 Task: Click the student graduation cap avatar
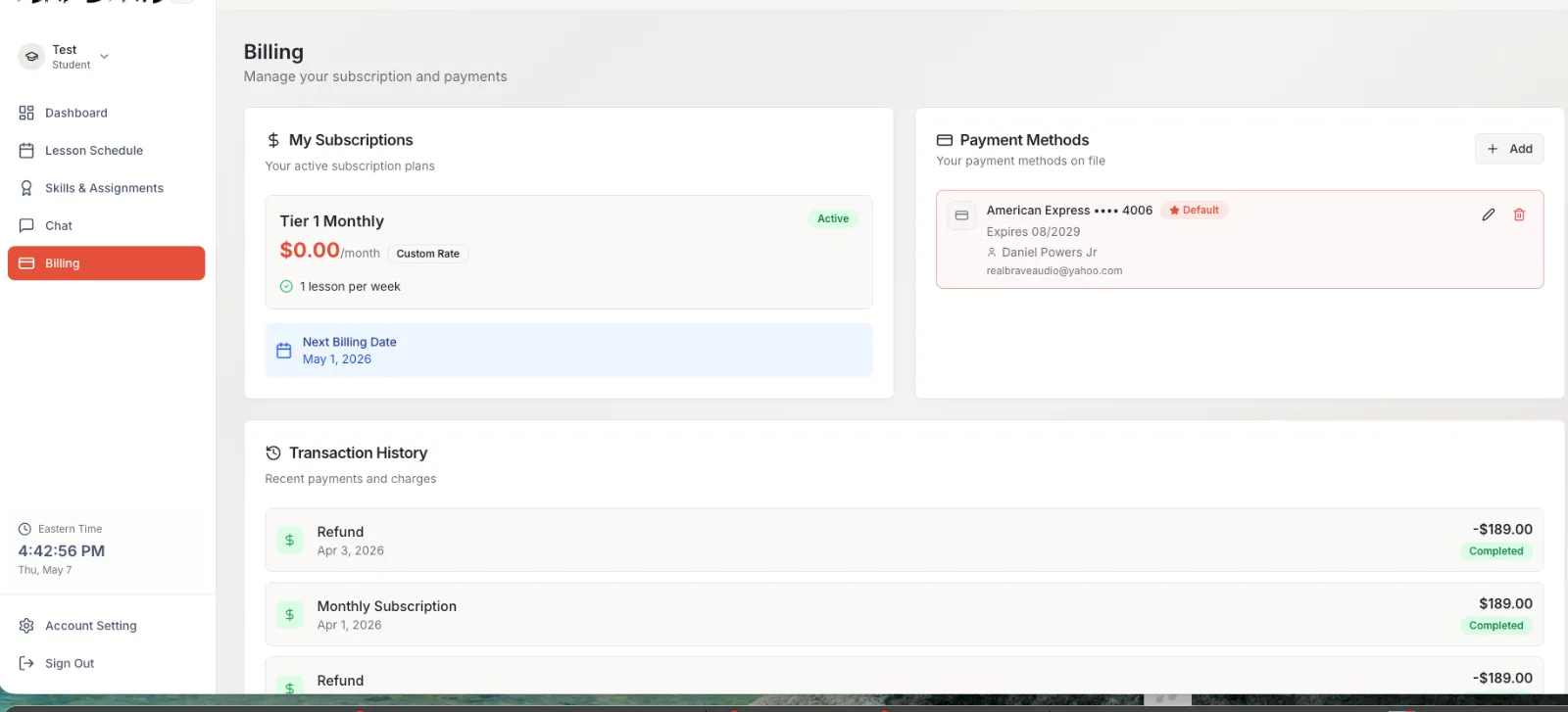31,57
